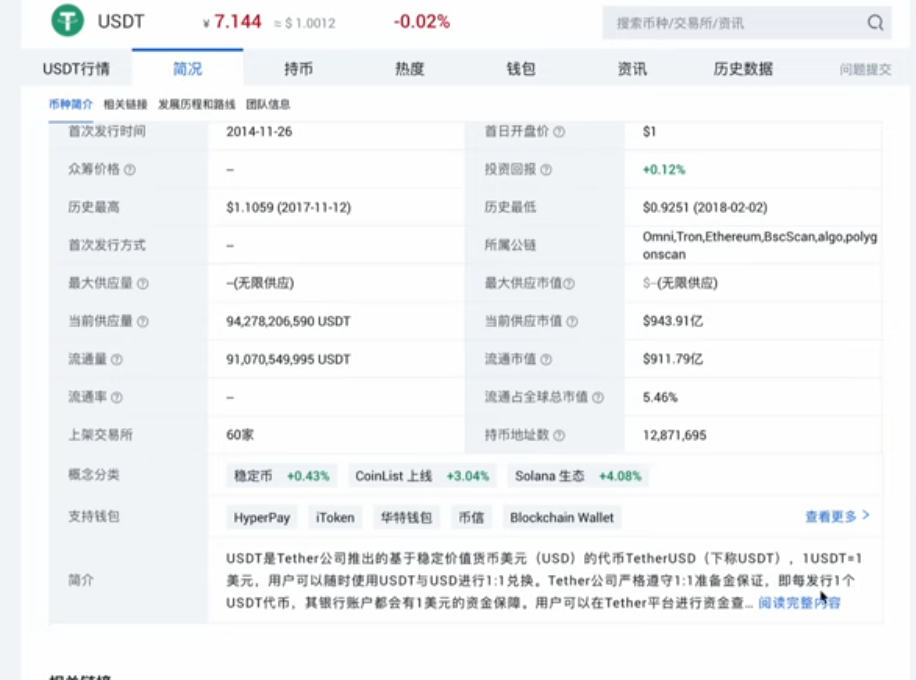This screenshot has width=916, height=680.
Task: Open the Solana 生态 concept tag
Action: point(578,476)
